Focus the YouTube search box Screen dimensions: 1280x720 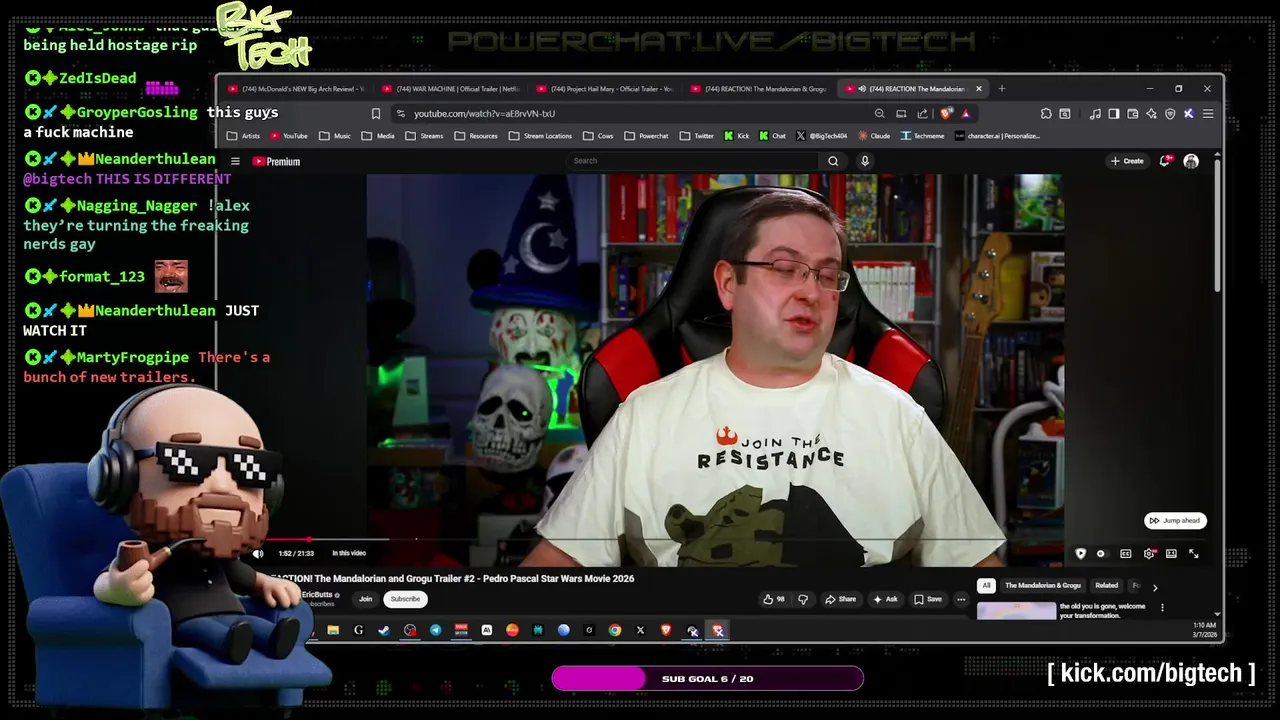tap(692, 161)
